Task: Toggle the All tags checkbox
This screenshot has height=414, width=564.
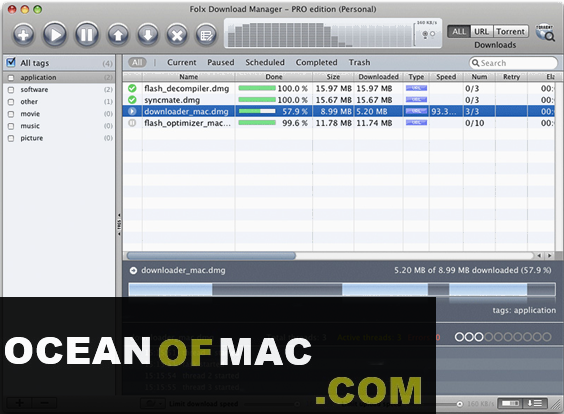Action: click(11, 62)
